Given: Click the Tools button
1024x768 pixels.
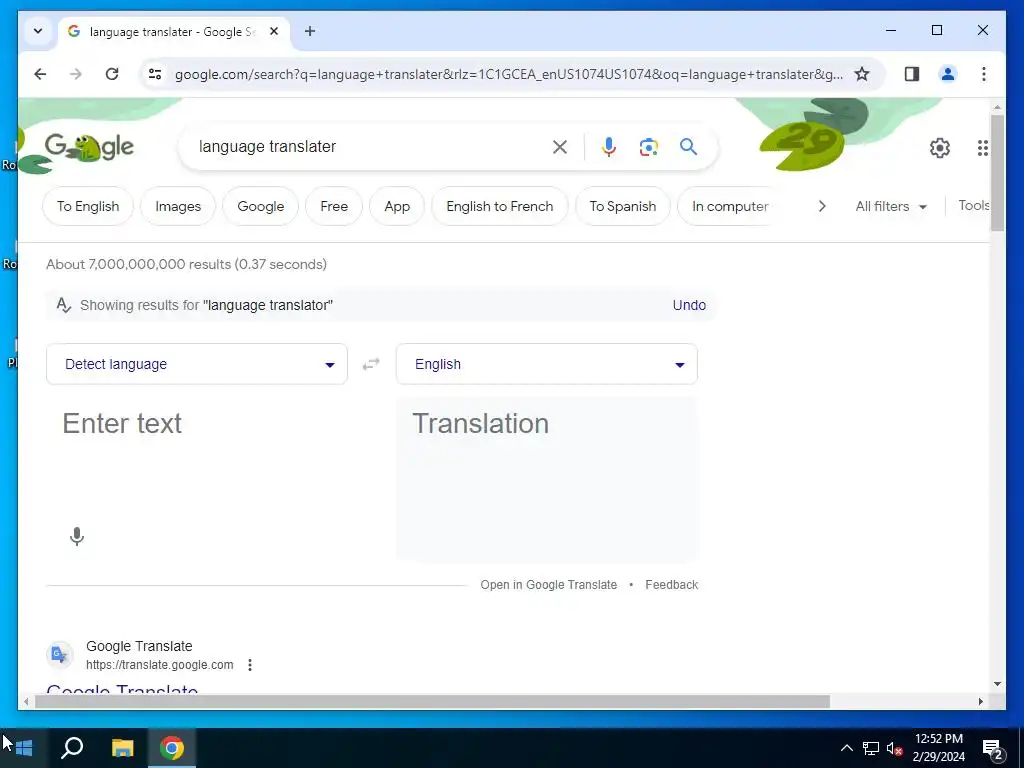Looking at the screenshot, I should pos(973,206).
